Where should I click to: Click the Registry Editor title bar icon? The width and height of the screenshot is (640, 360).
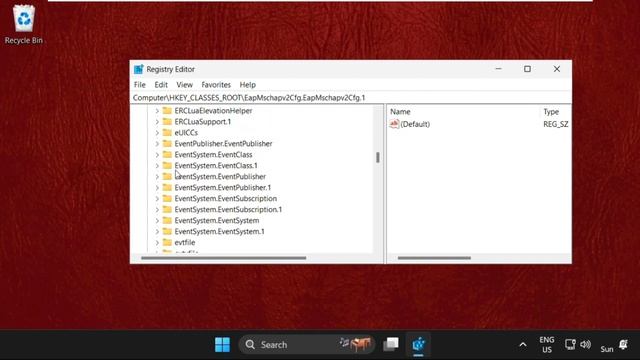[x=139, y=69]
